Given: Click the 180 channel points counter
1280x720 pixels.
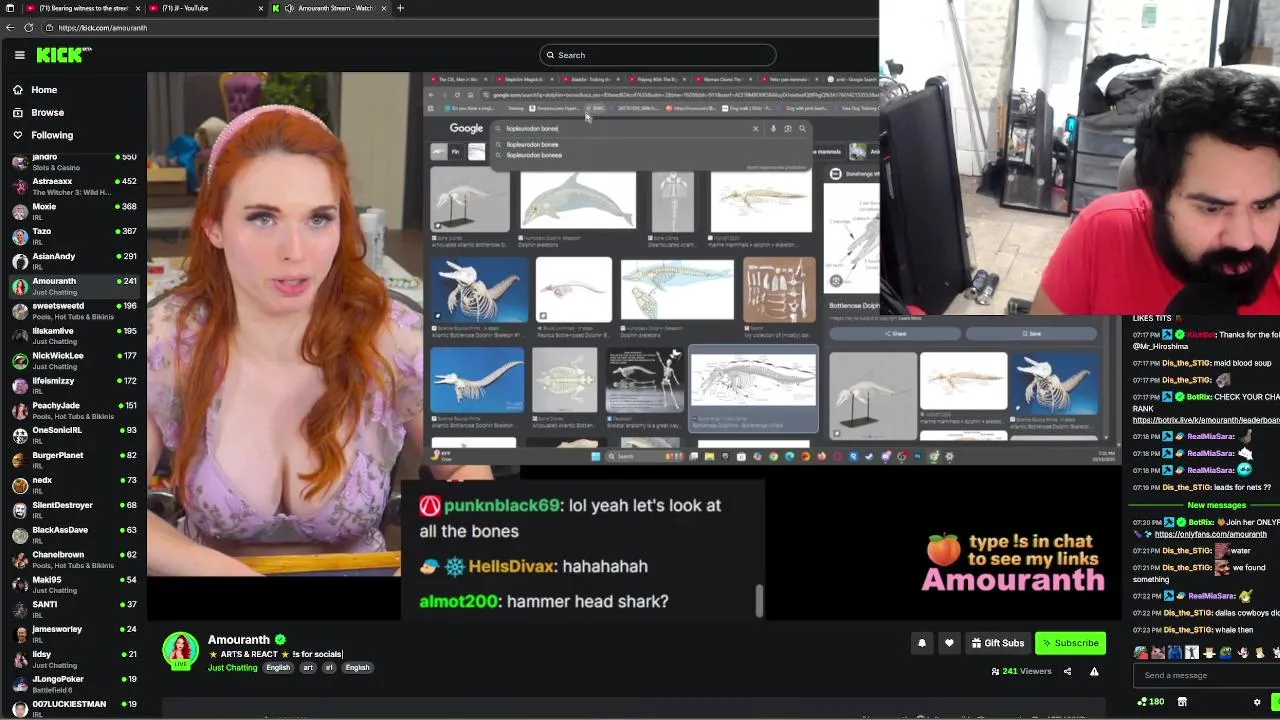Looking at the screenshot, I should 1151,702.
